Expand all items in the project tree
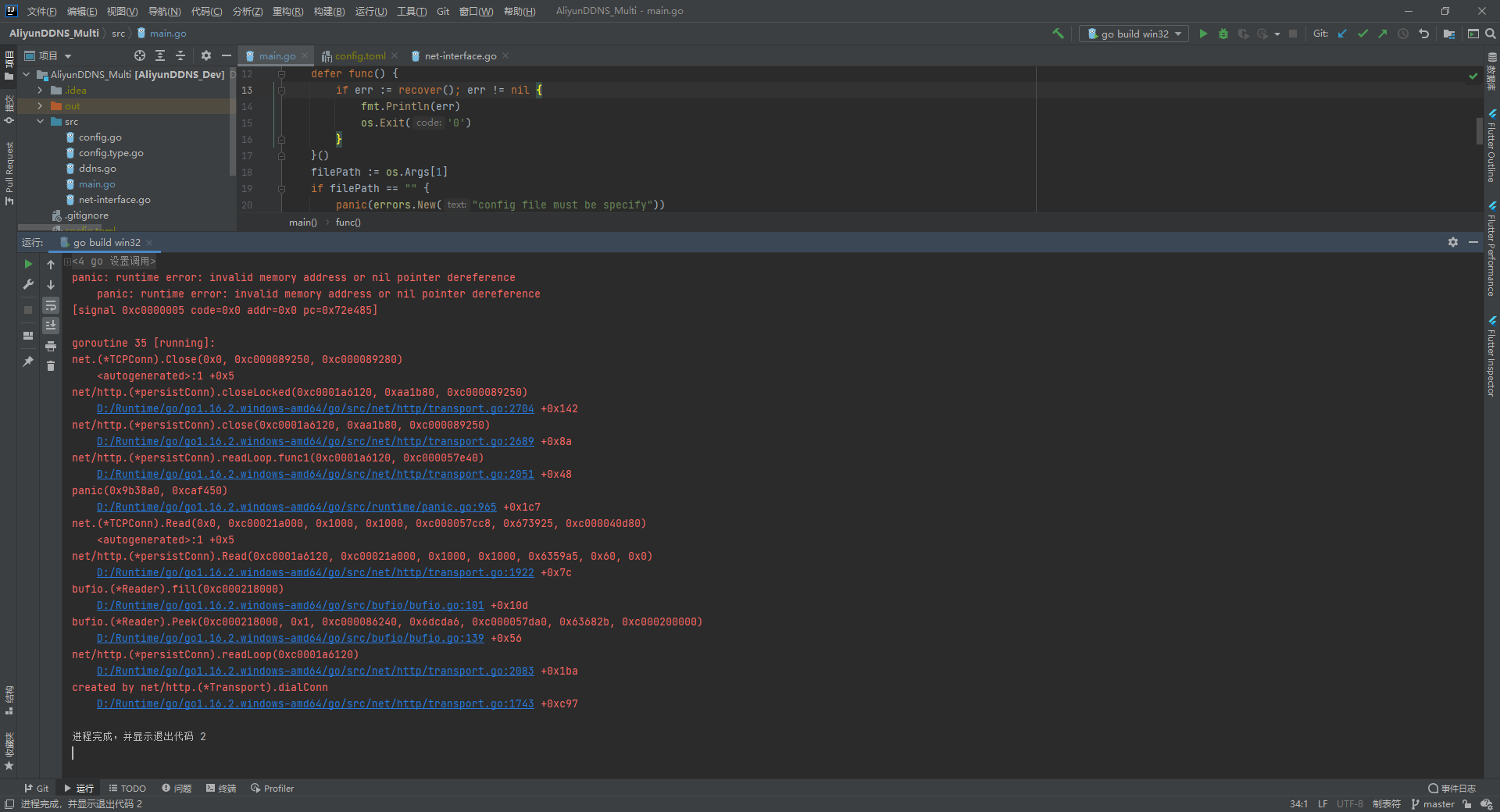Image resolution: width=1500 pixels, height=812 pixels. tap(160, 55)
